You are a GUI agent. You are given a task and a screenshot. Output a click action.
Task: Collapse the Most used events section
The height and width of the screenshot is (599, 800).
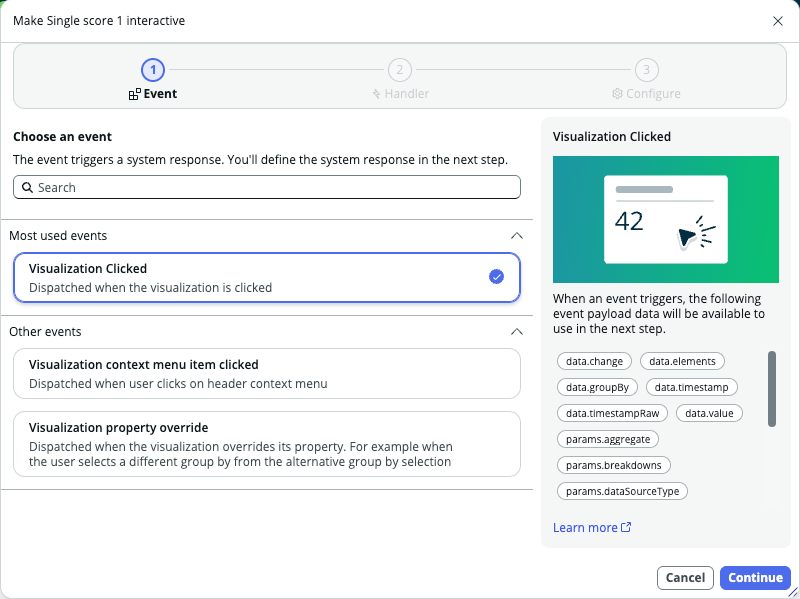click(x=516, y=236)
